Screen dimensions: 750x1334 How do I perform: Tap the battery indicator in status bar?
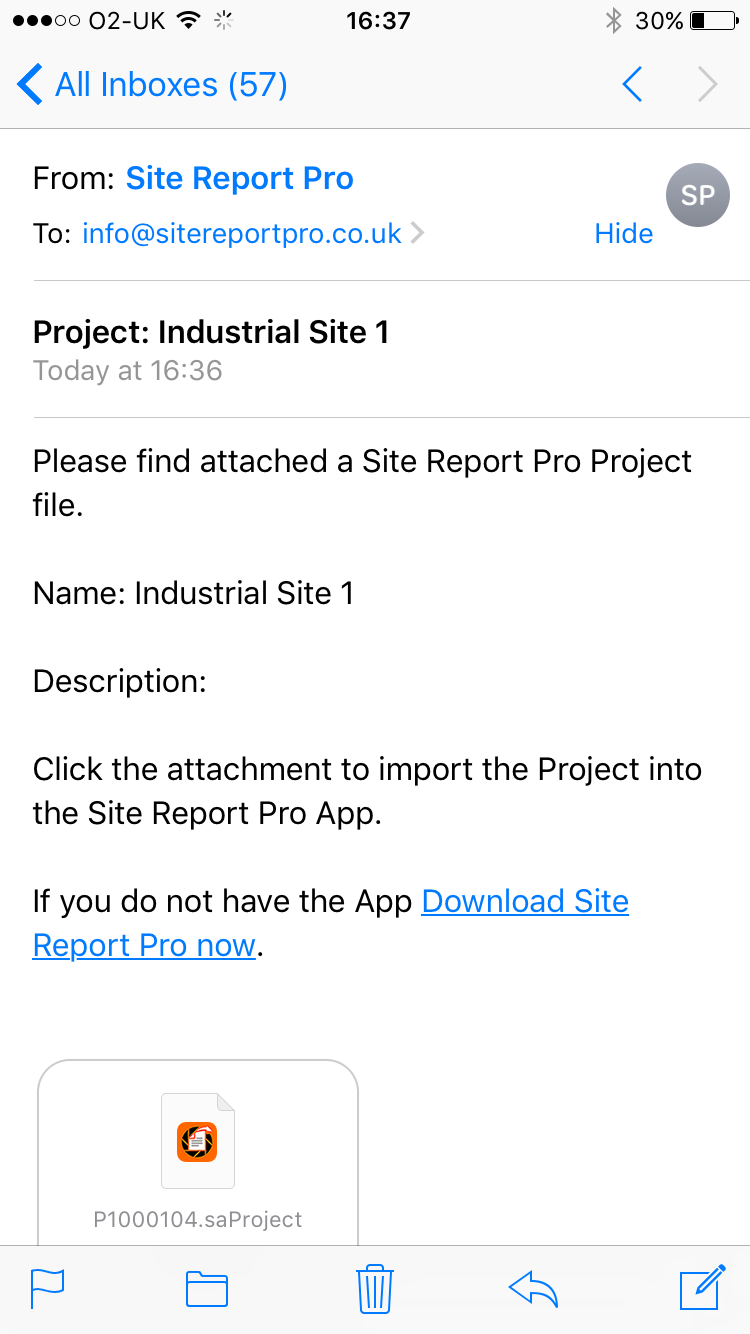tap(713, 20)
